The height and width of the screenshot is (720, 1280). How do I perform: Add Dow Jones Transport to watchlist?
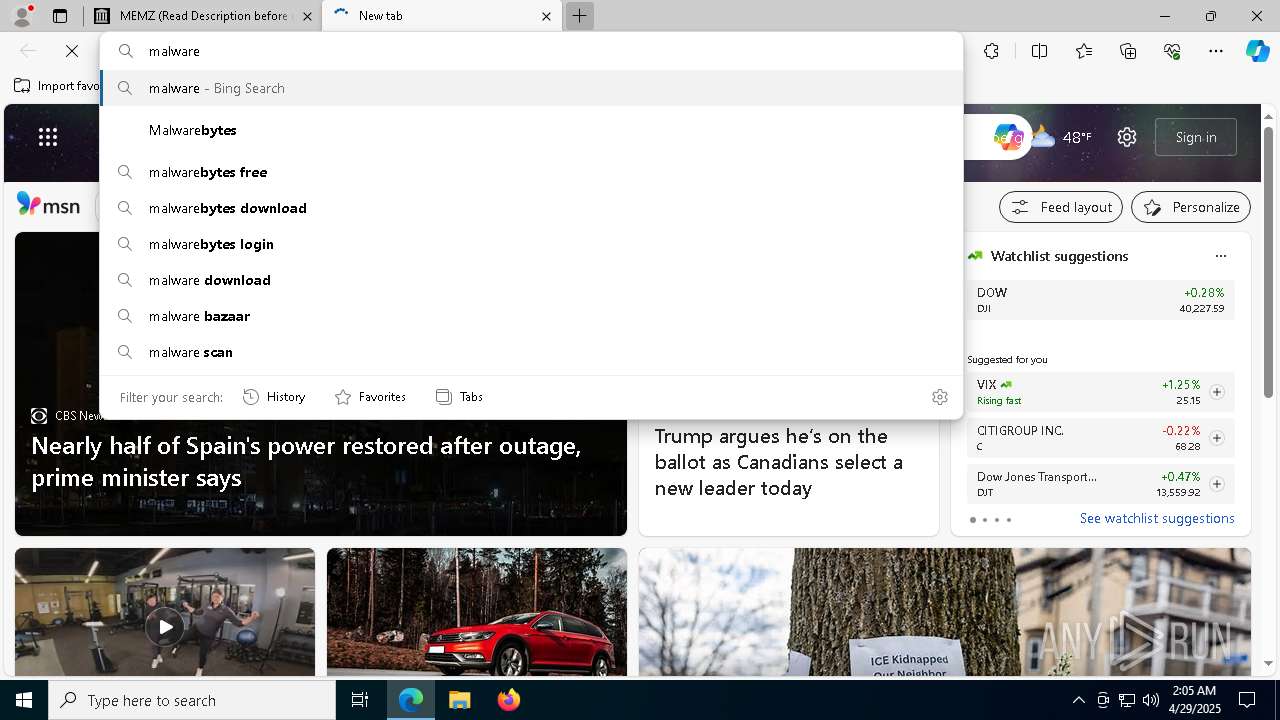pyautogui.click(x=1217, y=484)
